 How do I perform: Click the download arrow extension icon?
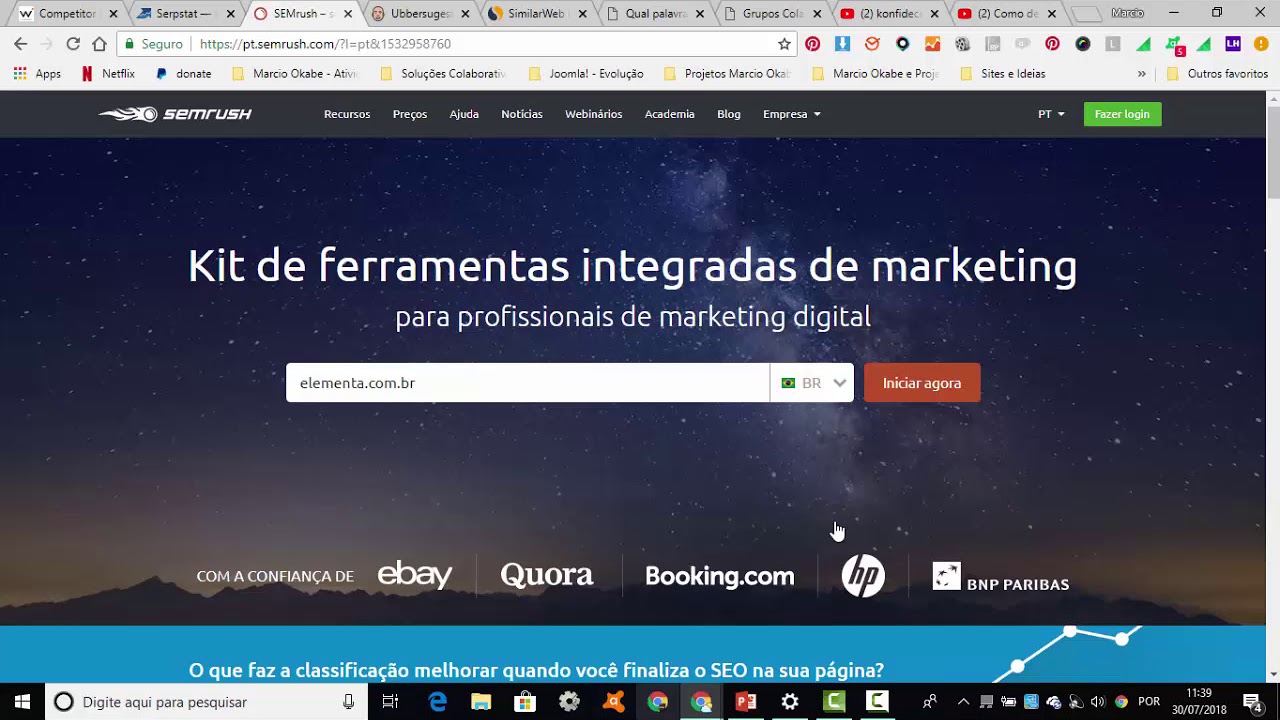pyautogui.click(x=842, y=44)
